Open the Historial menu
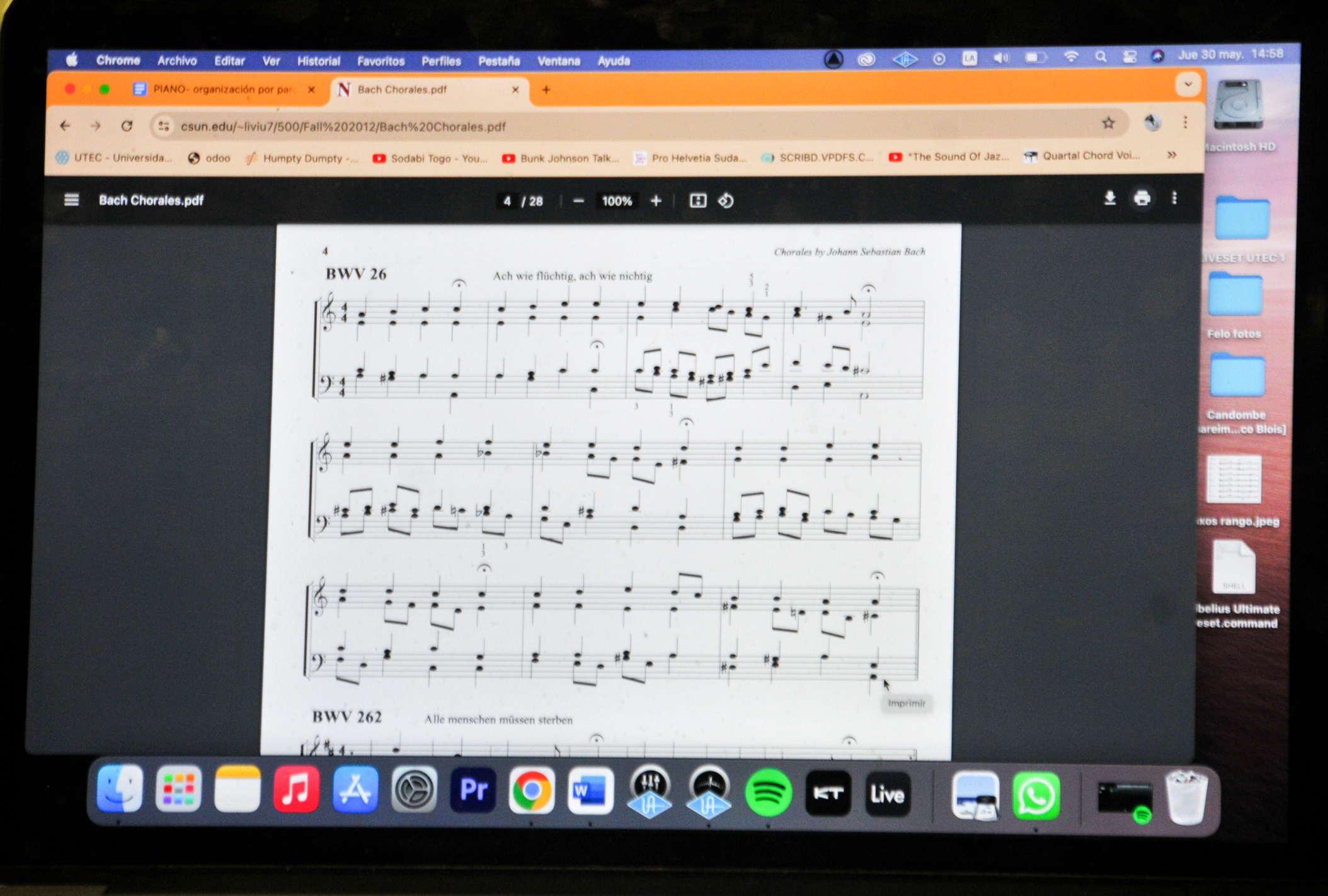 point(319,61)
